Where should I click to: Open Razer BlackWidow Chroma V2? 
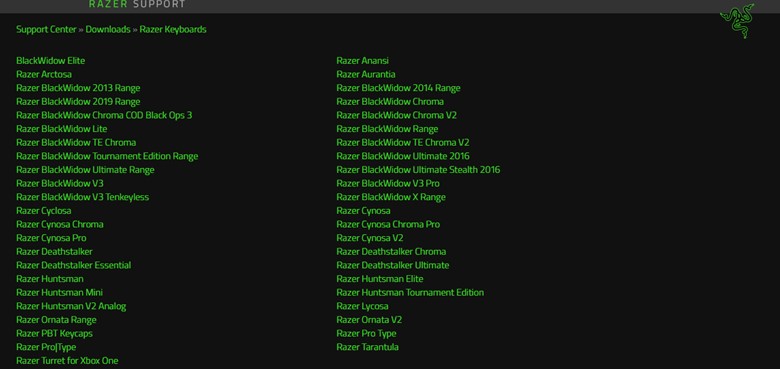(396, 115)
